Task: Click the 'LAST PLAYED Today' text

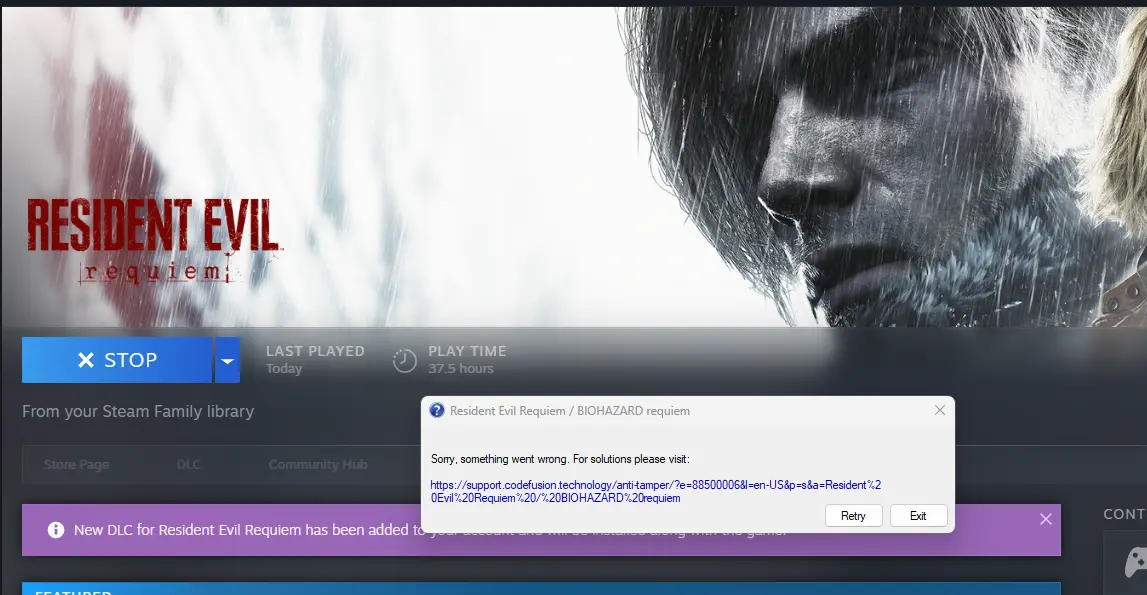Action: point(315,359)
